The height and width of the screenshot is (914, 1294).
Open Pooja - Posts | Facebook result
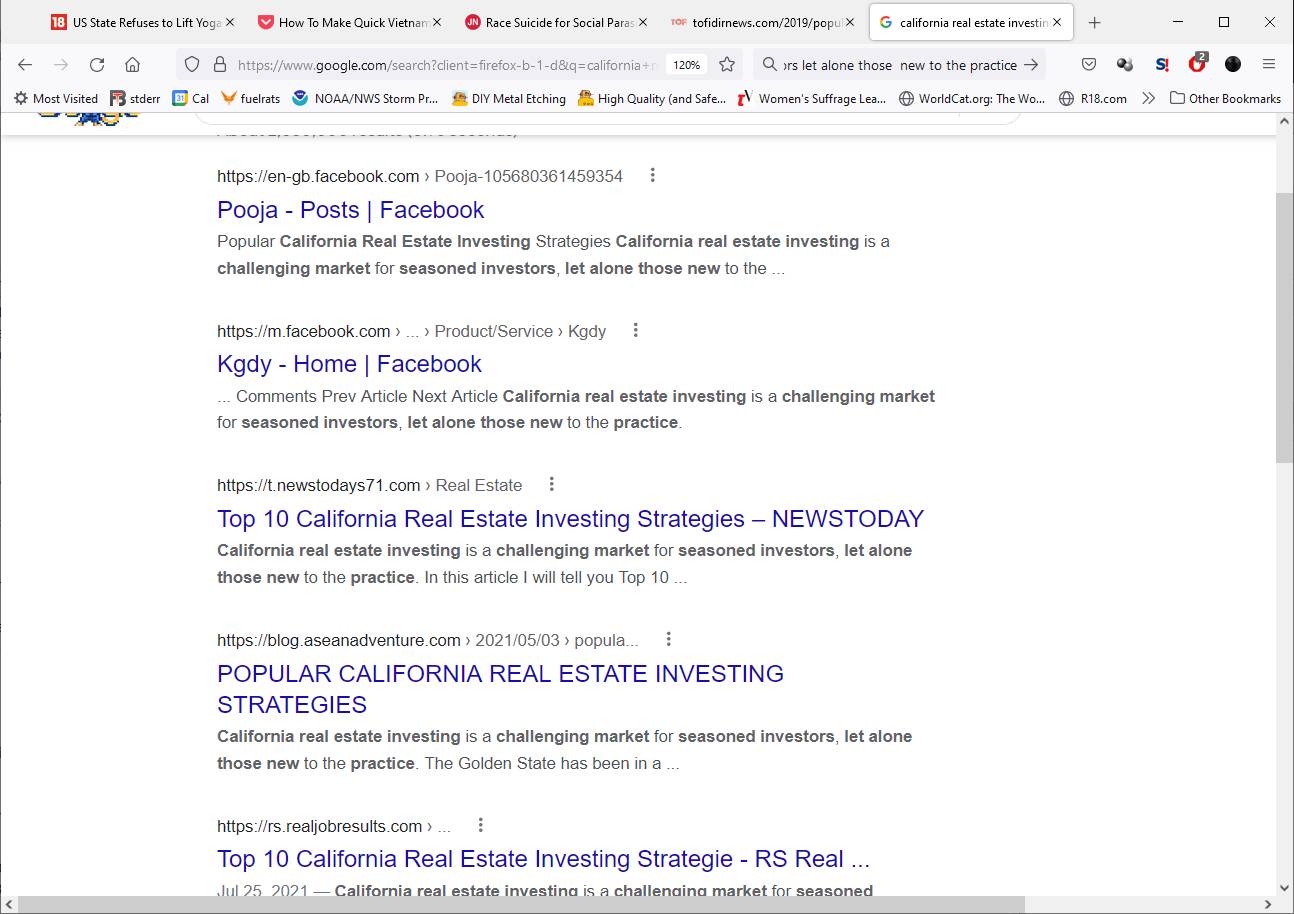tap(350, 210)
